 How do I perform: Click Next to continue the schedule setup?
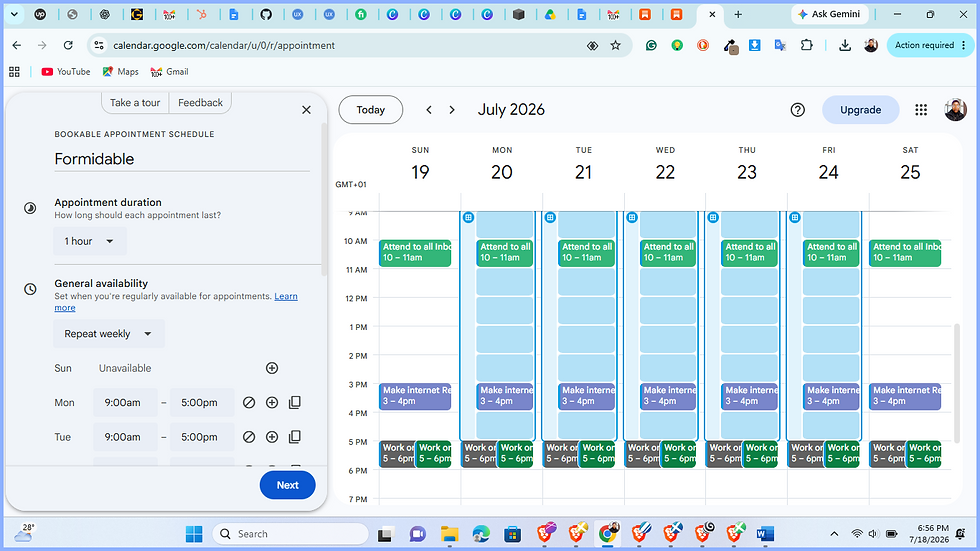288,485
